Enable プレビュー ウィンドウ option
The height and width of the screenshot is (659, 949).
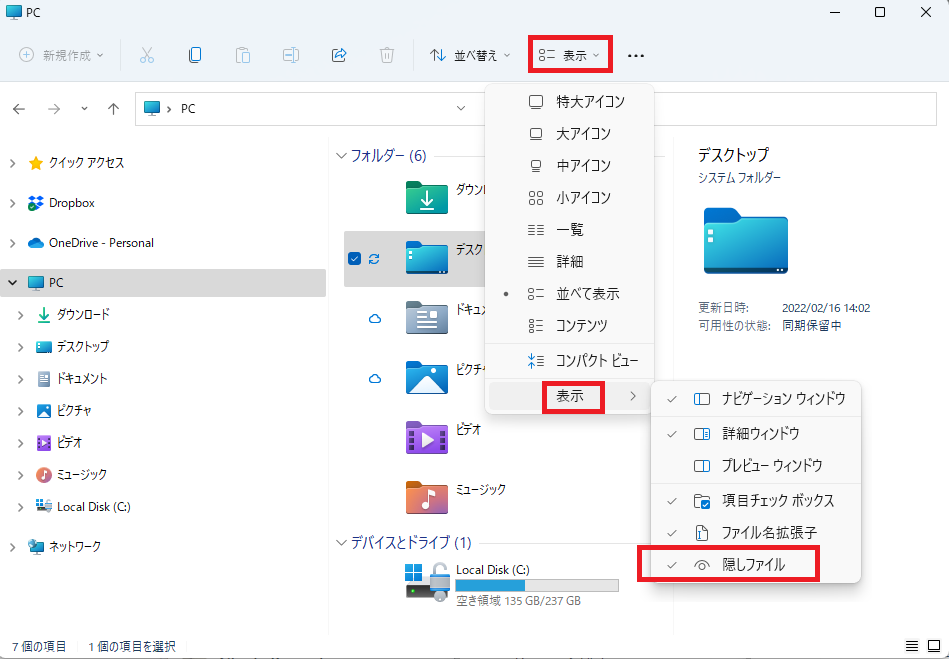tap(756, 466)
